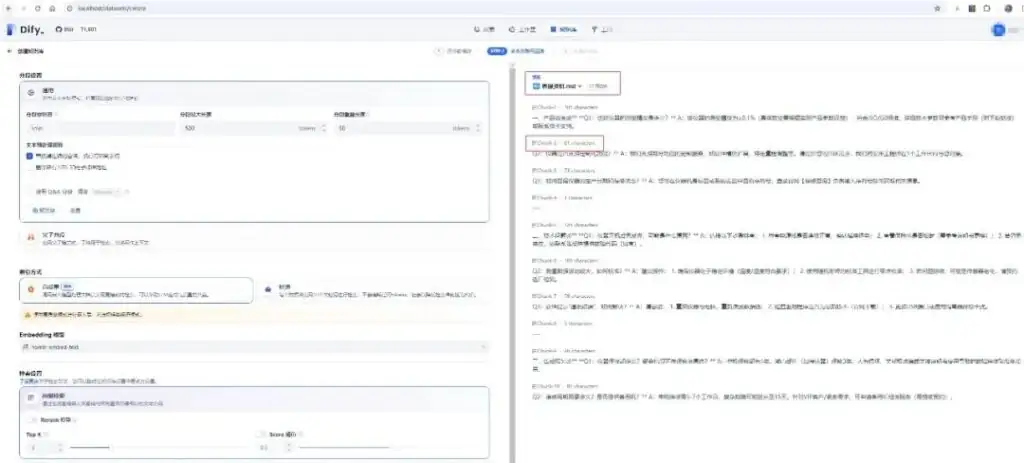Image resolution: width=1024 pixels, height=463 pixels.
Task: Click the Top K stepper arrows
Action: tap(60, 448)
